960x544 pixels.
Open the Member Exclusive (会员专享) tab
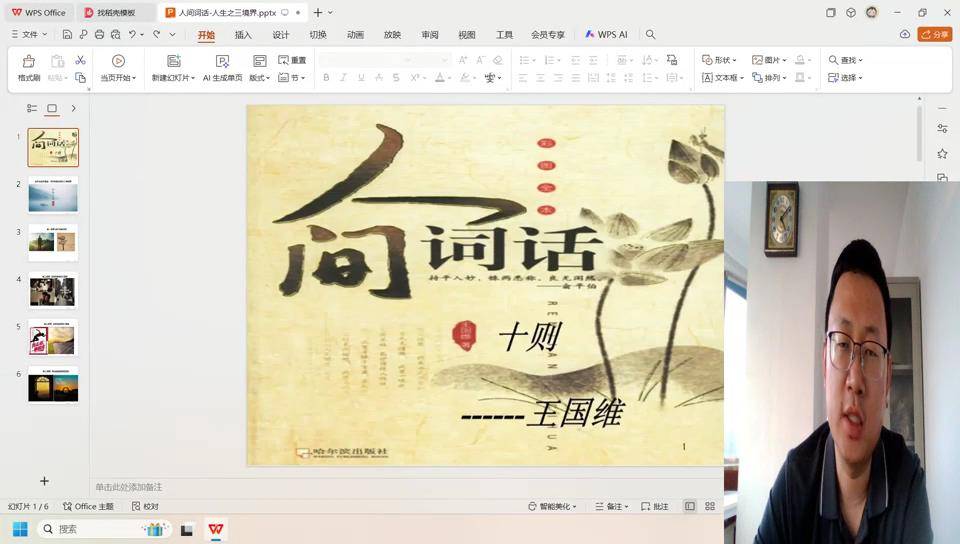[x=548, y=35]
